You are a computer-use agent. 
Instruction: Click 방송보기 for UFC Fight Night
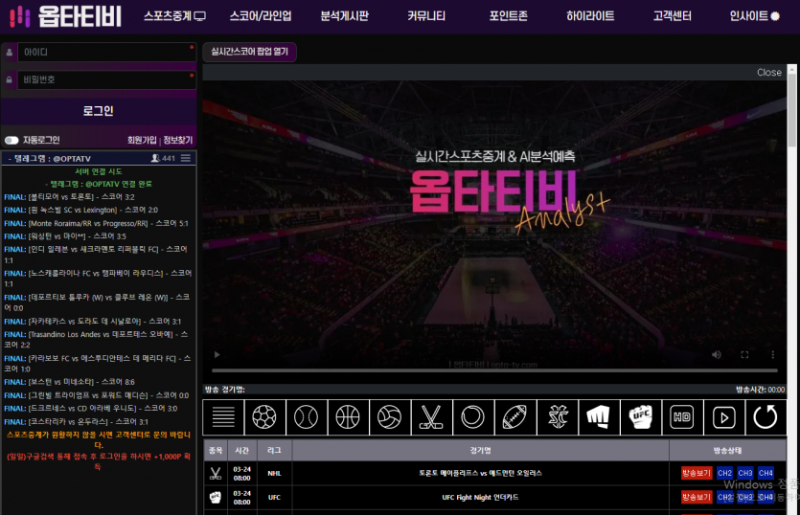(696, 497)
